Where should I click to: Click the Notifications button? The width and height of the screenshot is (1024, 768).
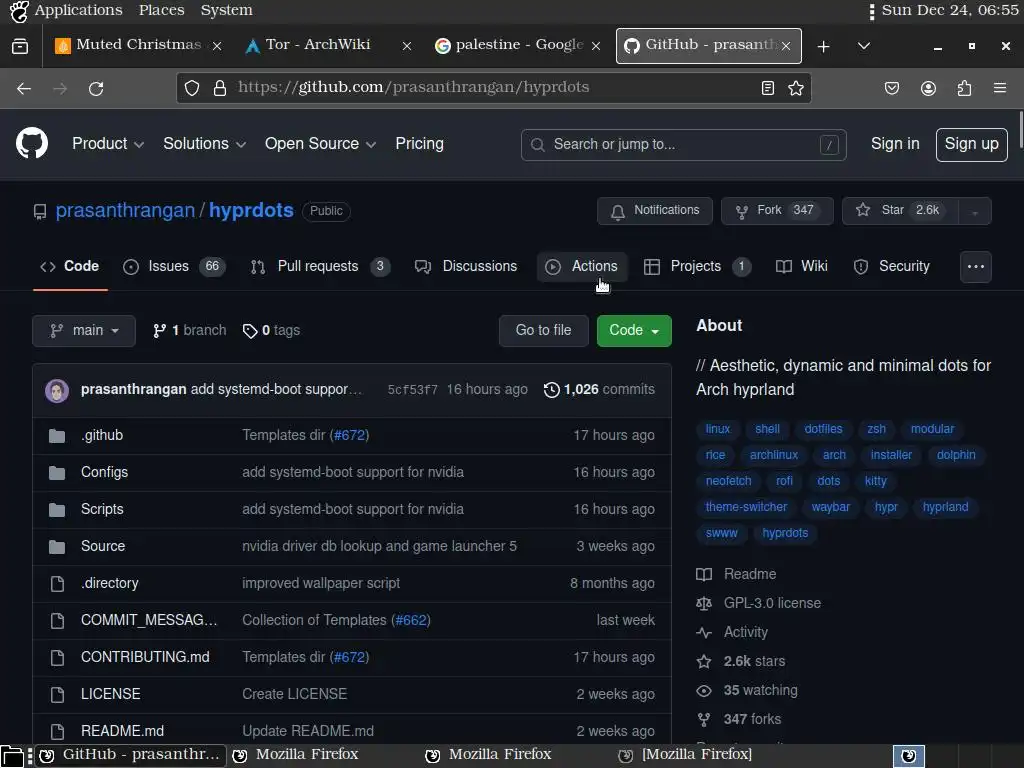click(x=654, y=211)
